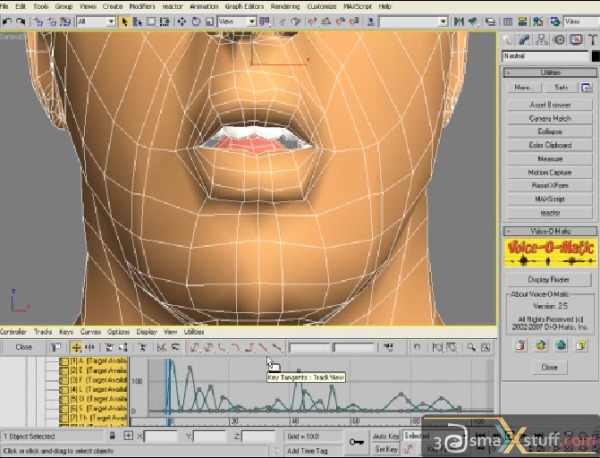Open the Modifiers menu
This screenshot has width=600, height=458.
[142, 7]
